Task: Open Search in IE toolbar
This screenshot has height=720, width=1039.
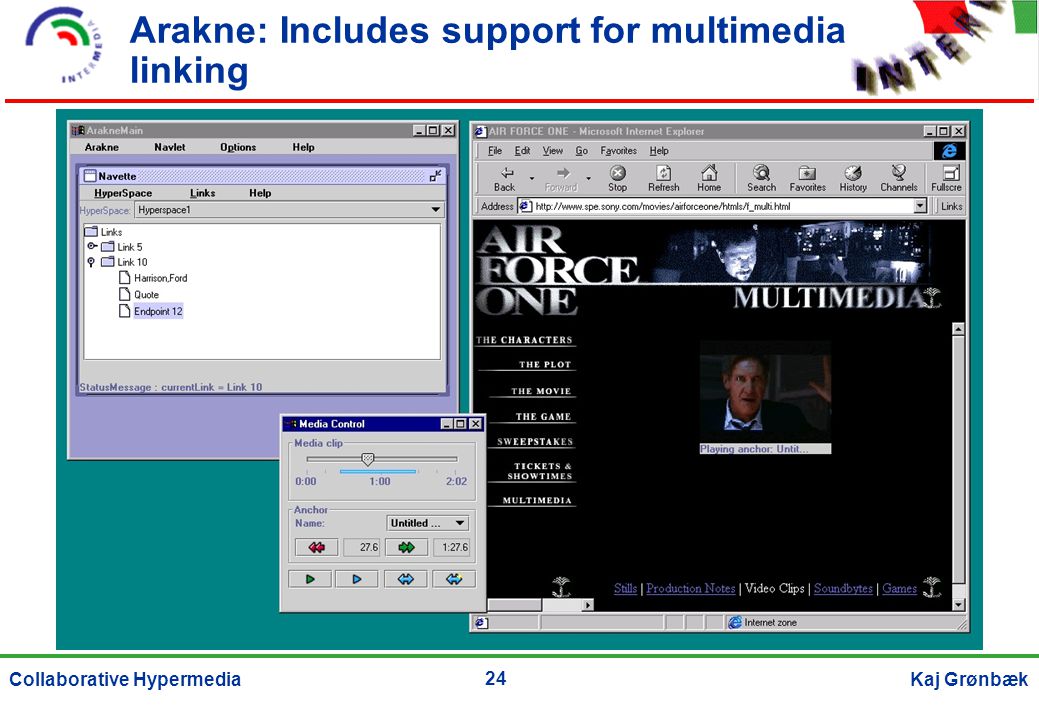Action: pyautogui.click(x=761, y=179)
